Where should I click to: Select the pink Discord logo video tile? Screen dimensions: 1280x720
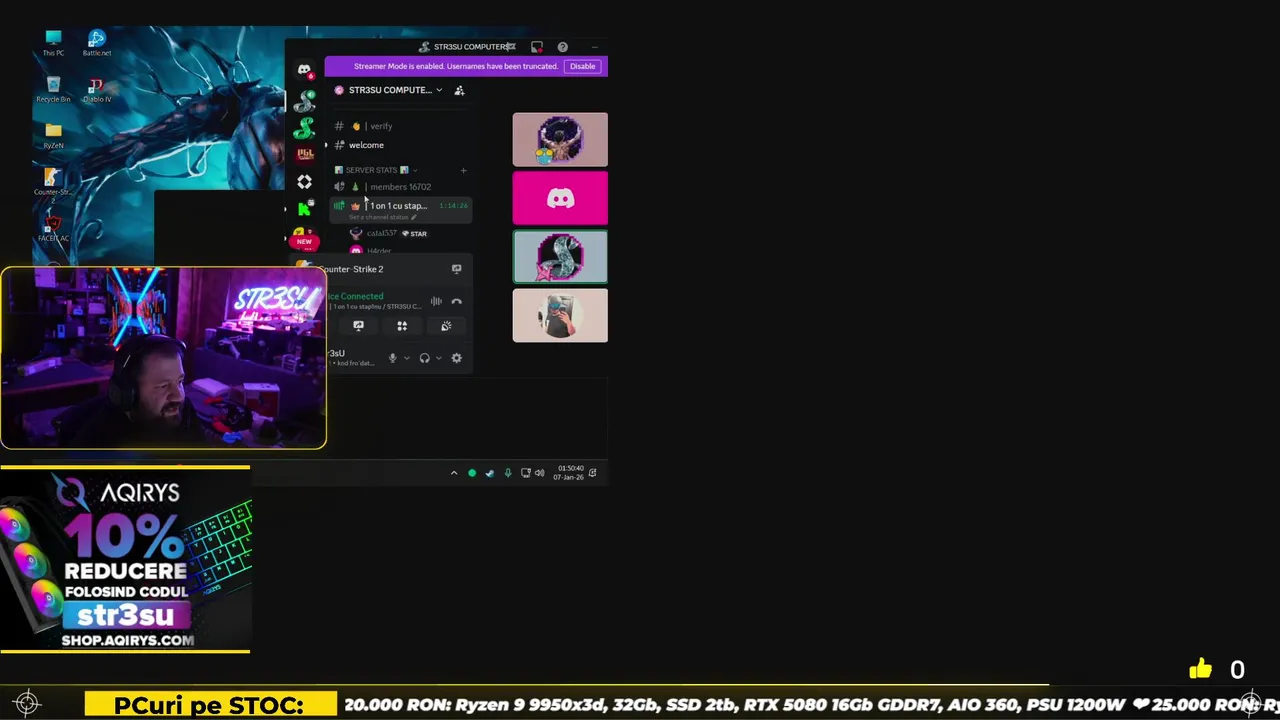pos(560,198)
